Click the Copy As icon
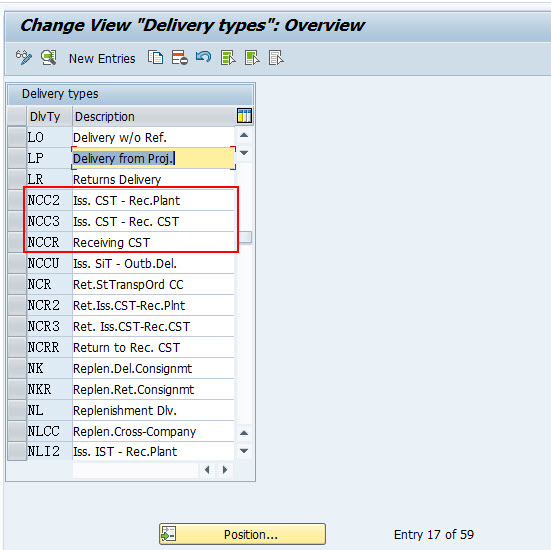The width and height of the screenshot is (551, 550). click(x=155, y=58)
